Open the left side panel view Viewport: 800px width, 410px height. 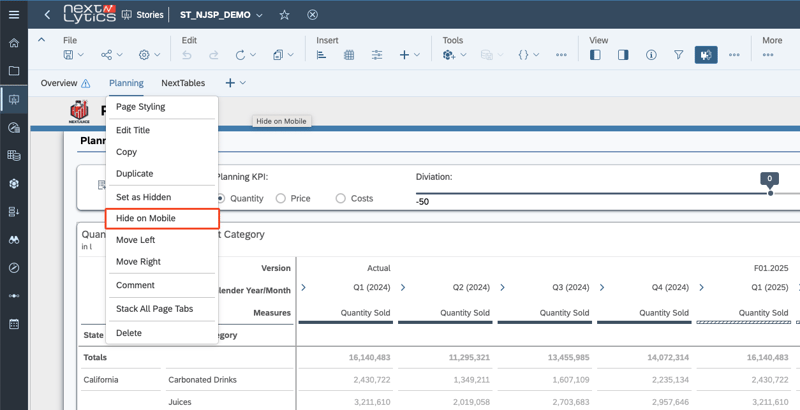coord(595,55)
